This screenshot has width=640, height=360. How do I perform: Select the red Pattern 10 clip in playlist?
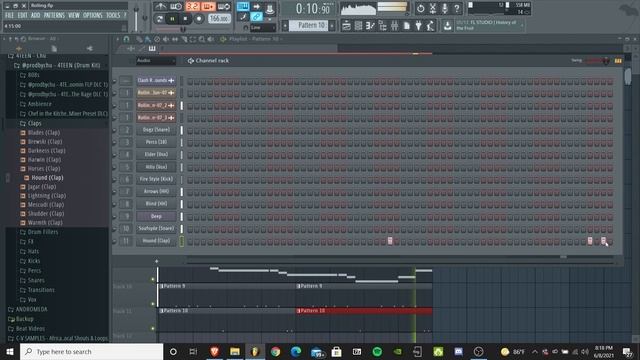coord(364,311)
